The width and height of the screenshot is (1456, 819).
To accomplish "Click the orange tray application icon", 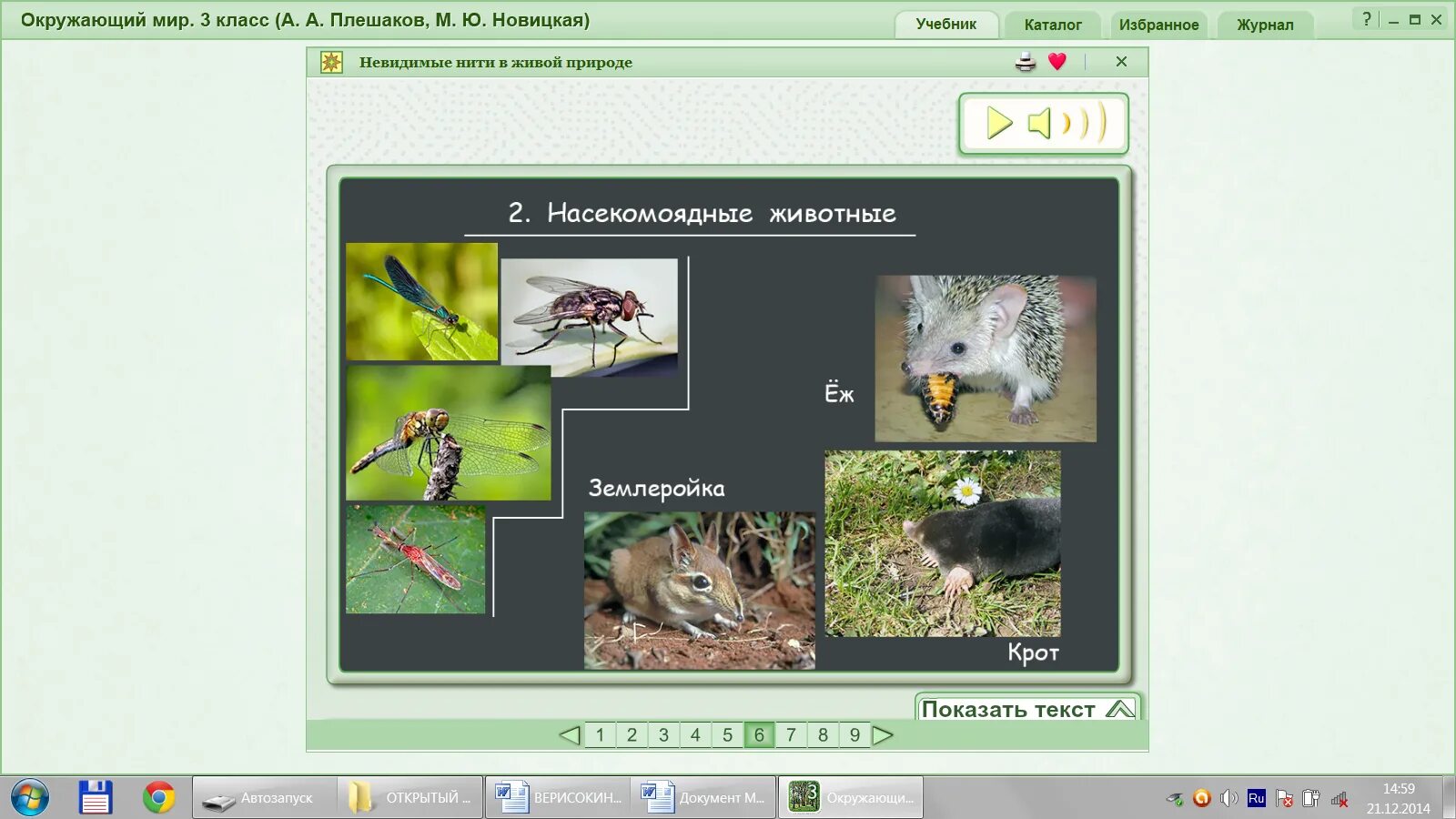I will click(x=1201, y=798).
